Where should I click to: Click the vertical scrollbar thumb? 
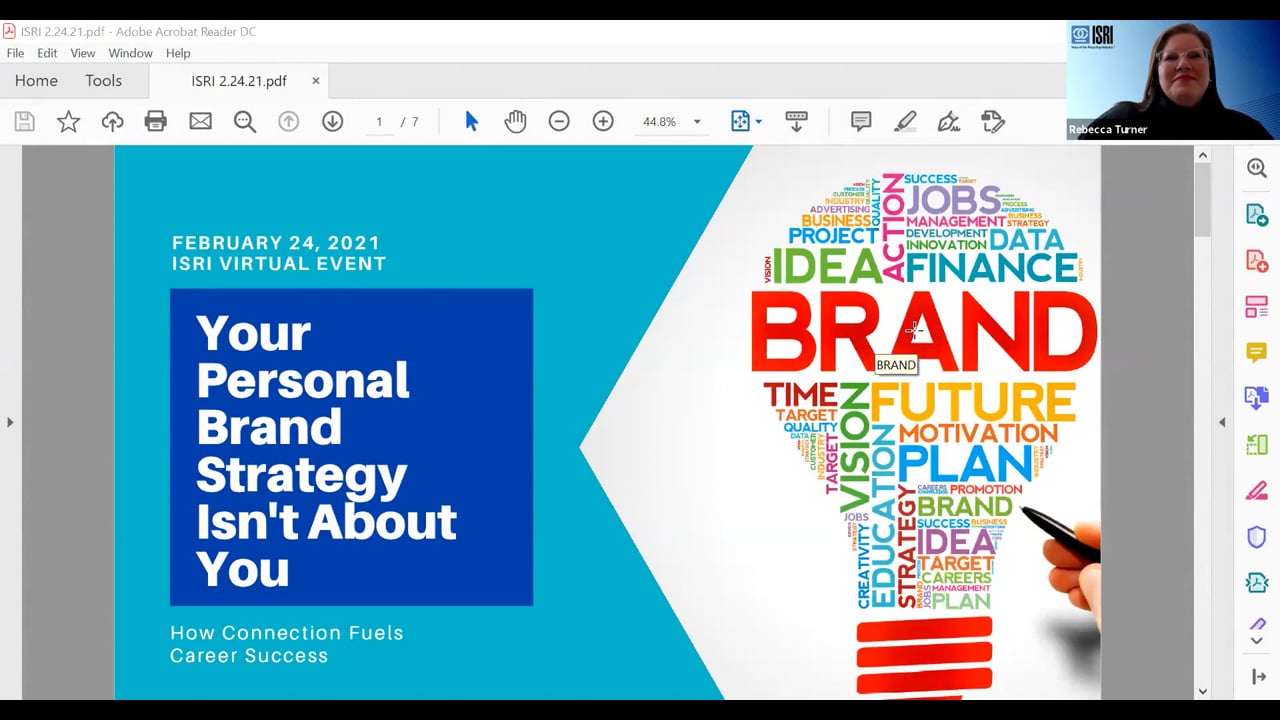[1202, 200]
